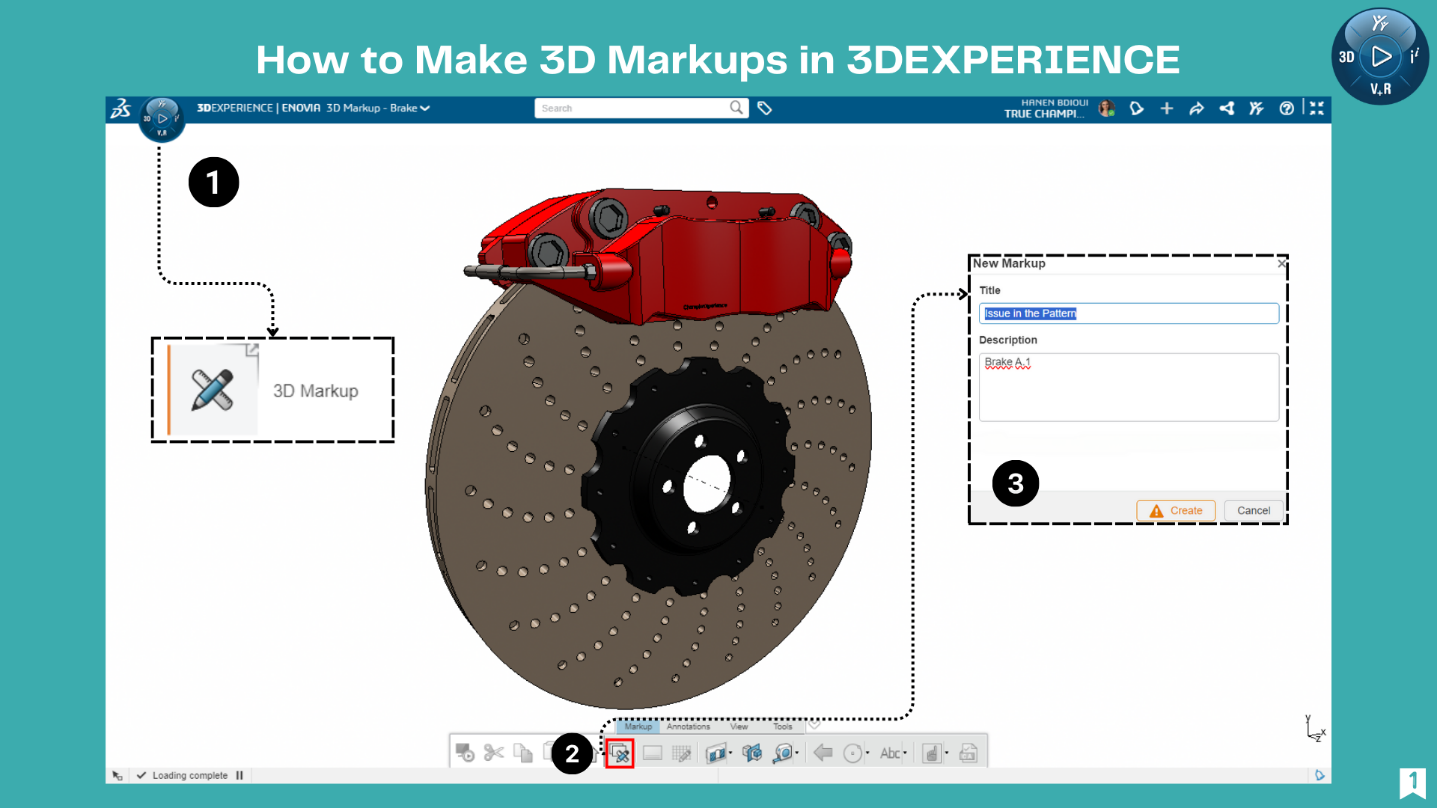This screenshot has width=1437, height=808.
Task: Click the Create button in New Markup
Action: (x=1176, y=510)
